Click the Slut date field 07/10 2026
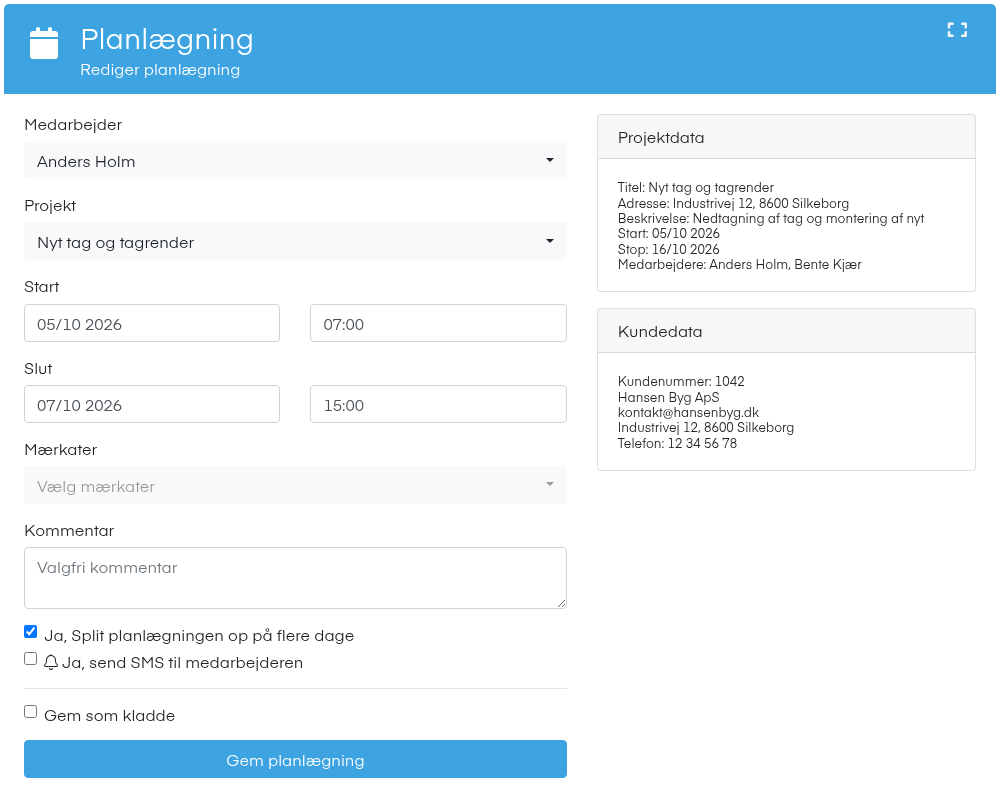 tap(152, 404)
